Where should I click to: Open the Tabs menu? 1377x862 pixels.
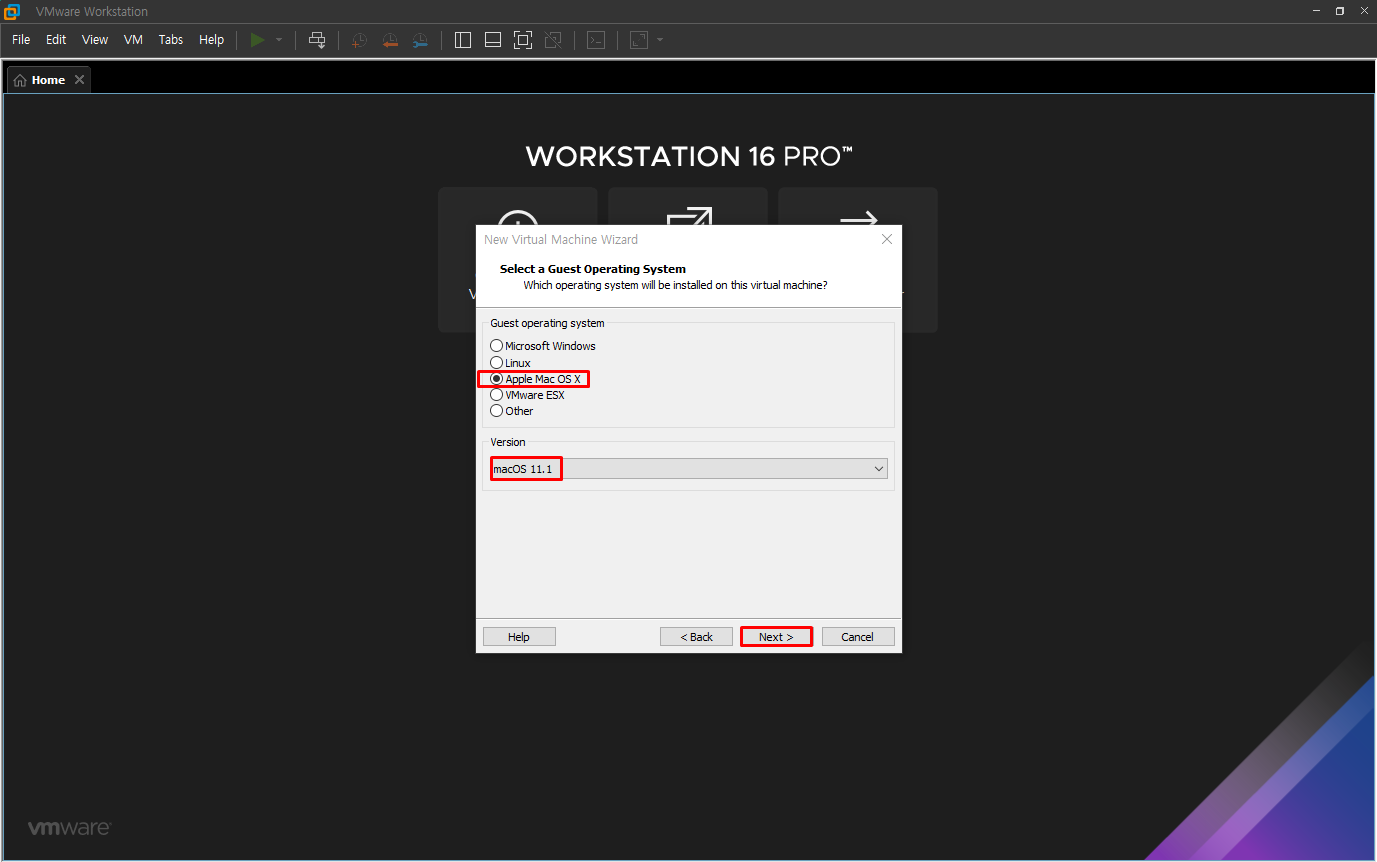click(x=171, y=40)
